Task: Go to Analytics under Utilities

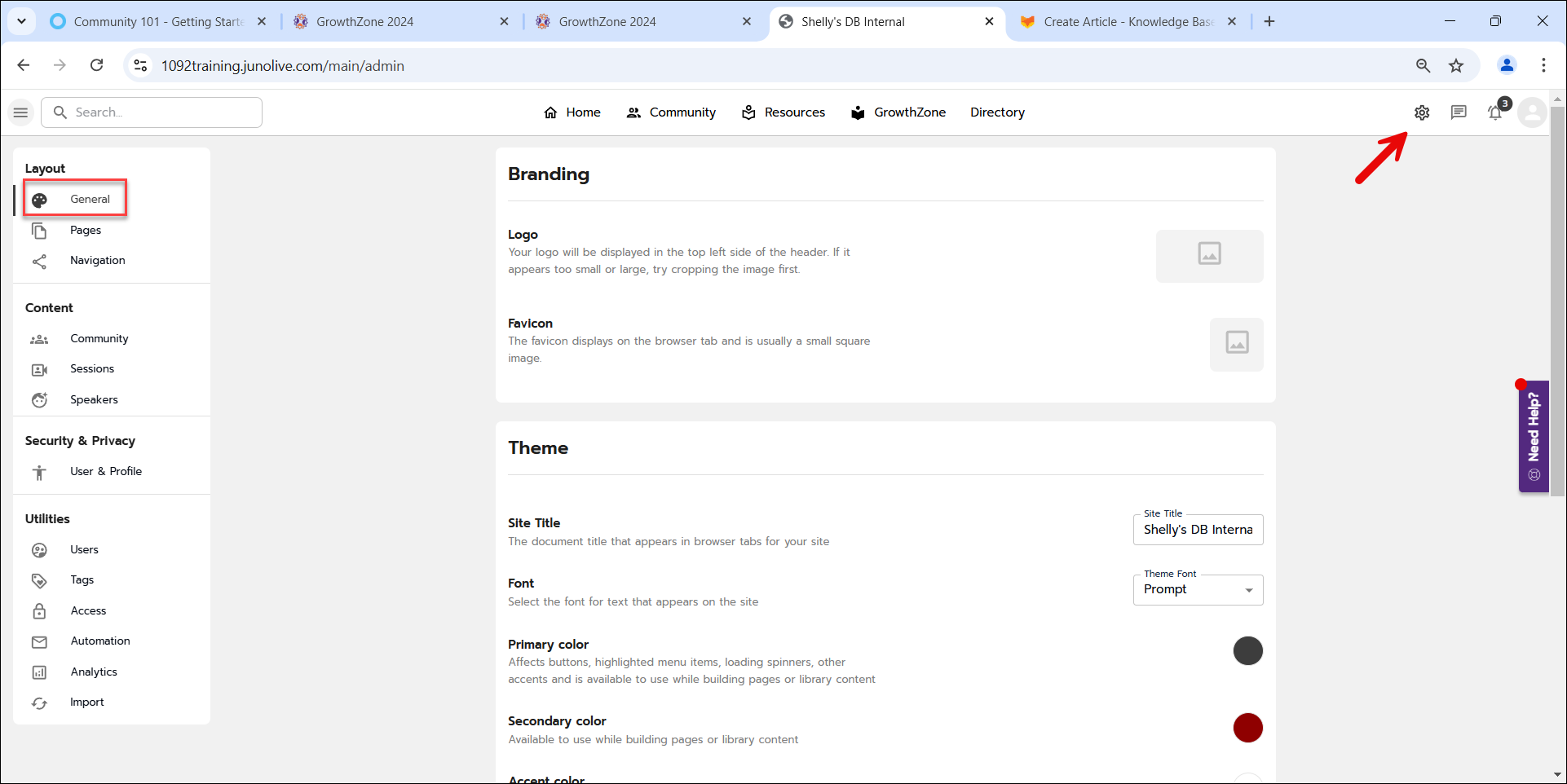Action: point(94,672)
